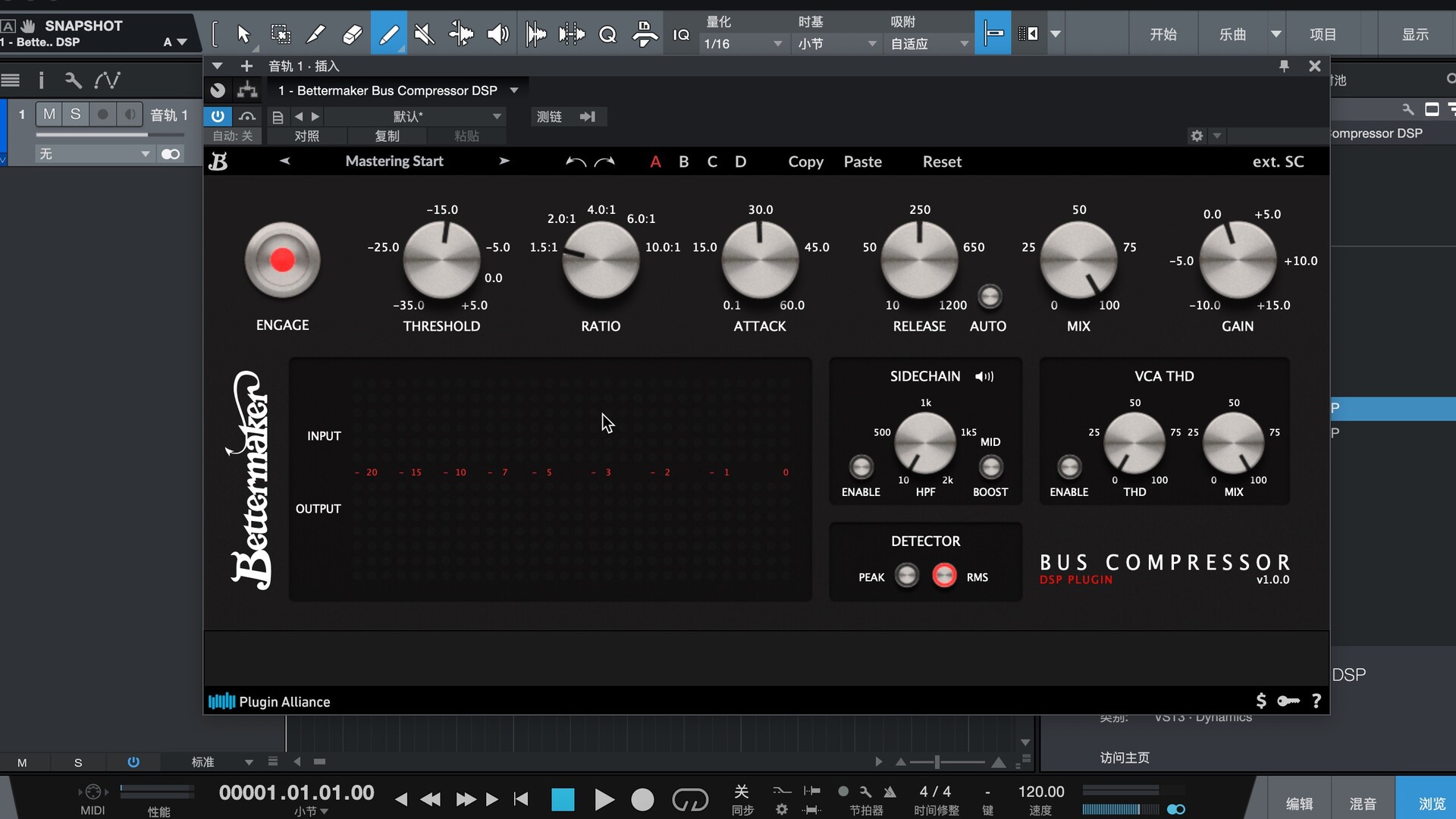Click the plugin undo arrow
Image resolution: width=1456 pixels, height=819 pixels.
(576, 162)
